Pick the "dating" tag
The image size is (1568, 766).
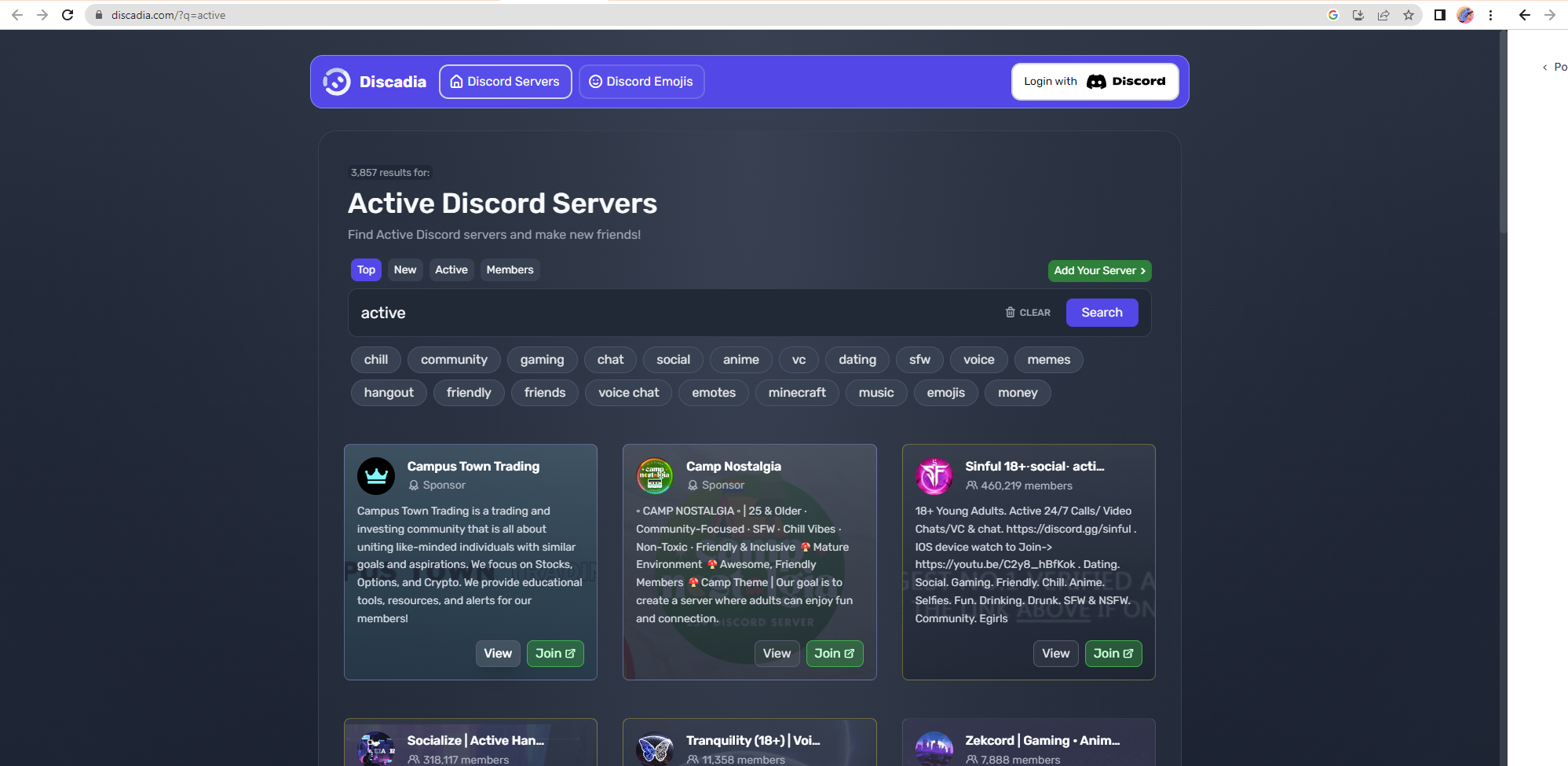(857, 360)
